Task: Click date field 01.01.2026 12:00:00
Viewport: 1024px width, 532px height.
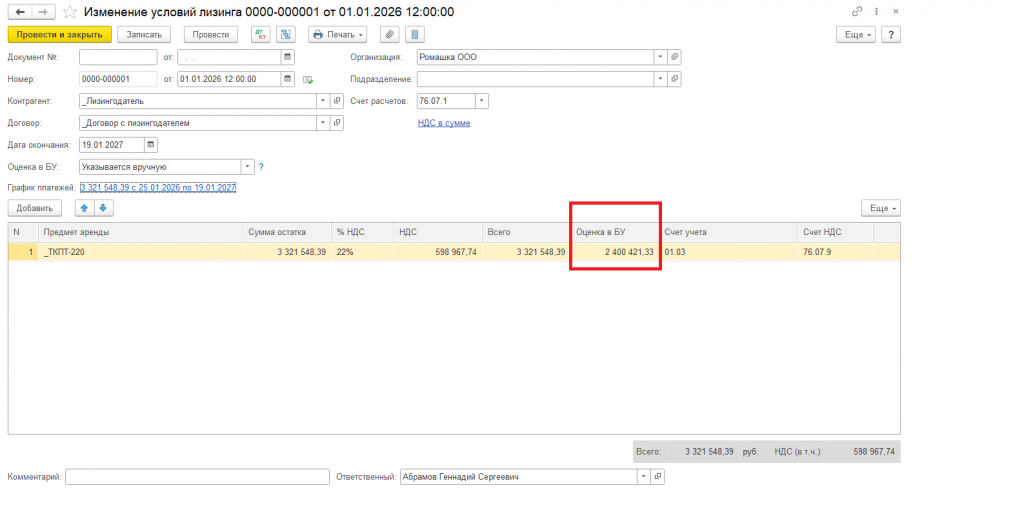Action: (x=229, y=79)
